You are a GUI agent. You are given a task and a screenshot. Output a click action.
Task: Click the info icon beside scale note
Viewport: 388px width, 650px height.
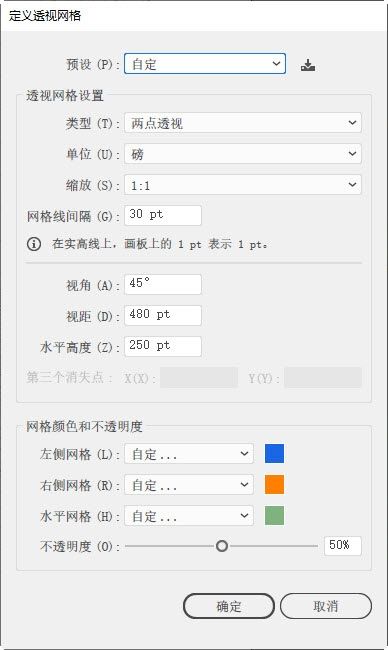point(34,244)
